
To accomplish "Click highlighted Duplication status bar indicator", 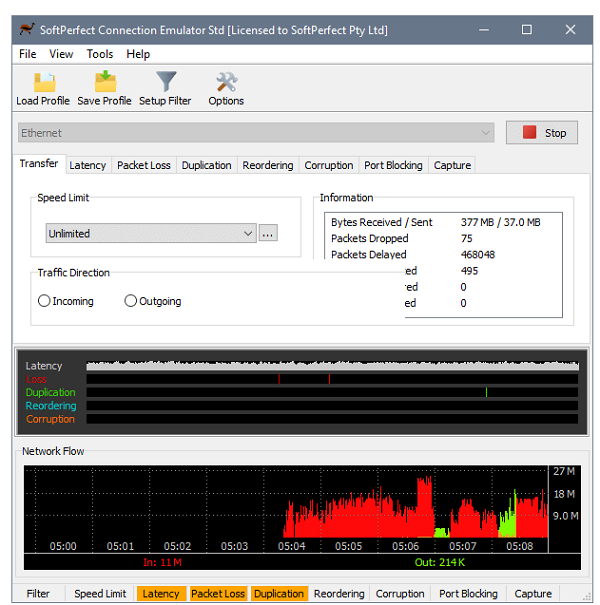I will tap(279, 593).
